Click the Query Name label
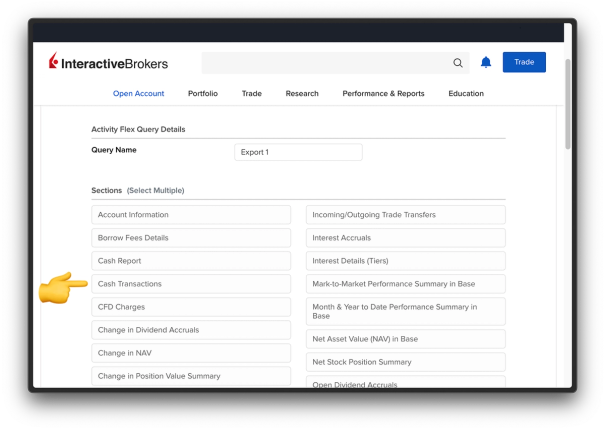Viewport: 605px width, 430px height. pos(114,150)
